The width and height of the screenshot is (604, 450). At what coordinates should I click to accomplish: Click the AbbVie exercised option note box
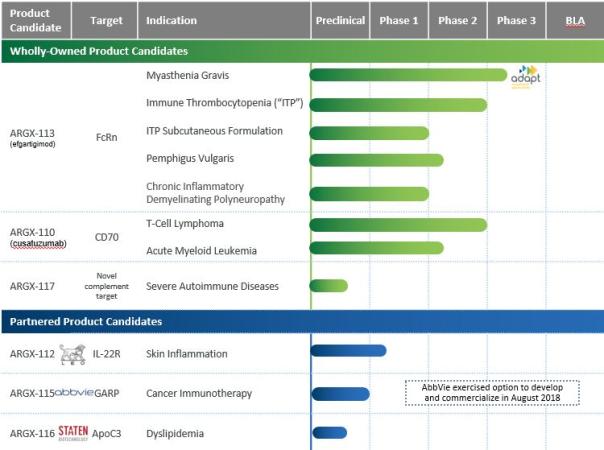[x=493, y=392]
